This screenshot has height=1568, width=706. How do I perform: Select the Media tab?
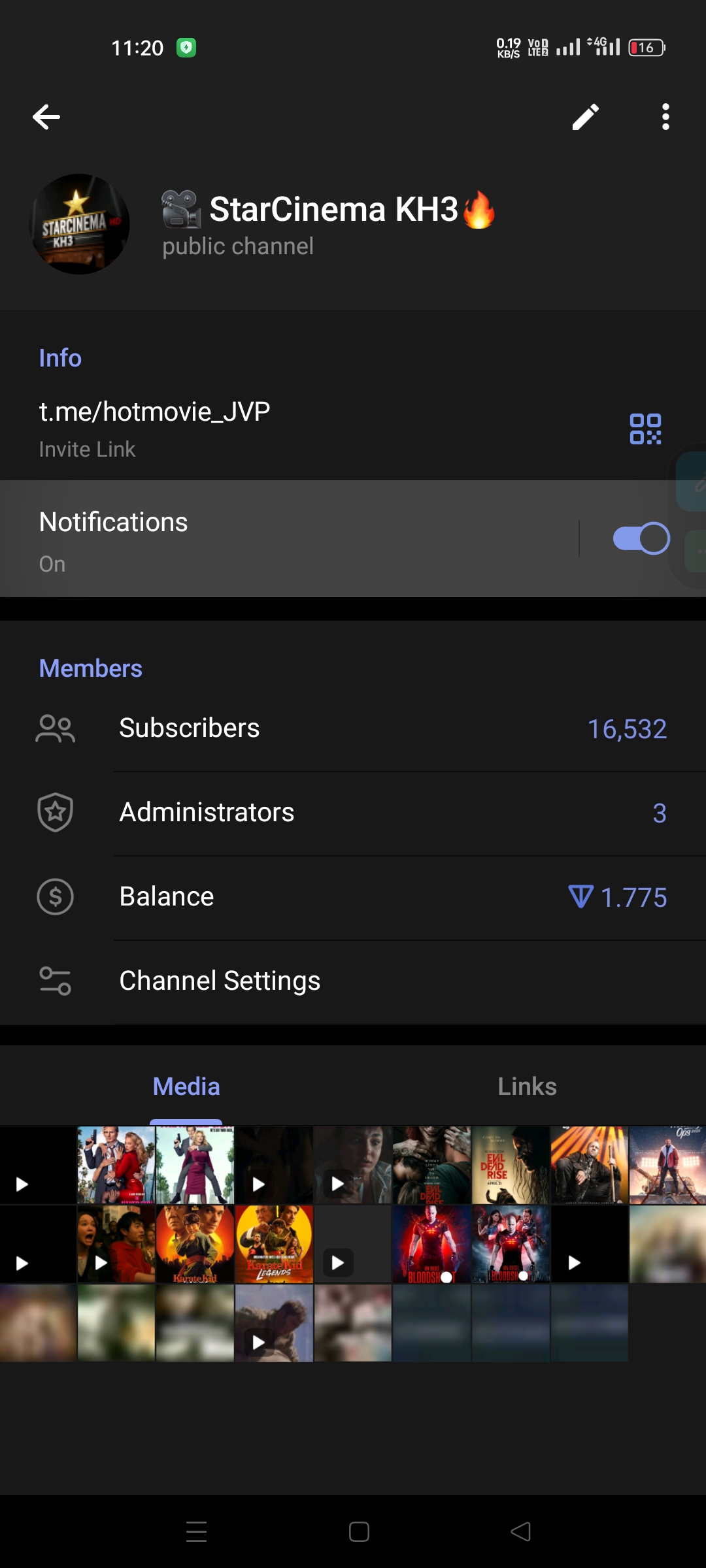pyautogui.click(x=186, y=1086)
